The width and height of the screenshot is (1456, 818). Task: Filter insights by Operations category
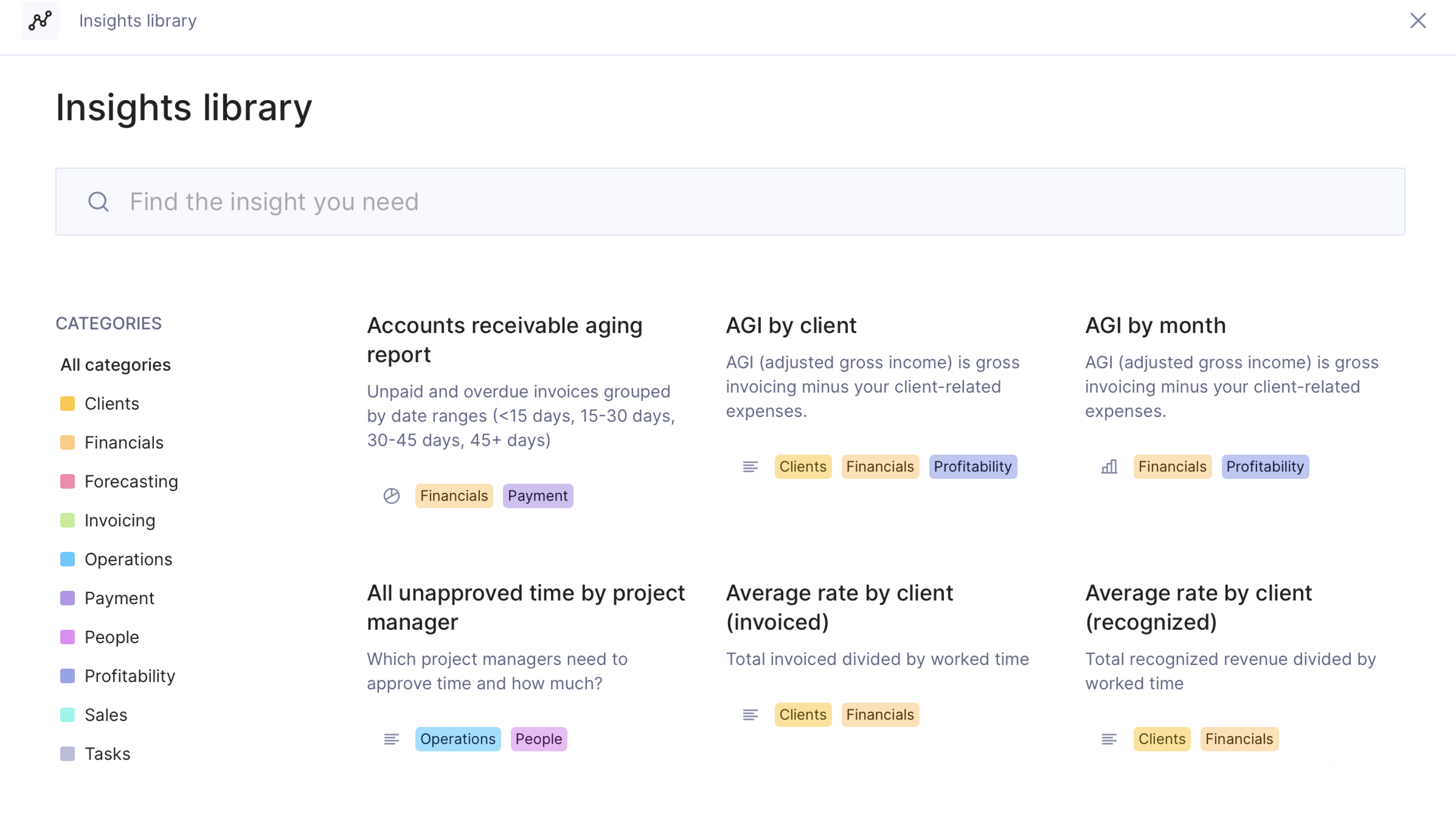(x=128, y=559)
